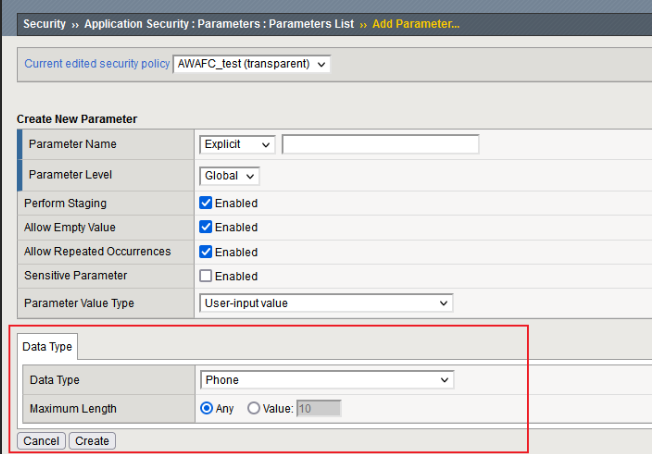Open the AWAFC_test security policy dropdown
Screen dimensions: 652x454
[x=251, y=64]
